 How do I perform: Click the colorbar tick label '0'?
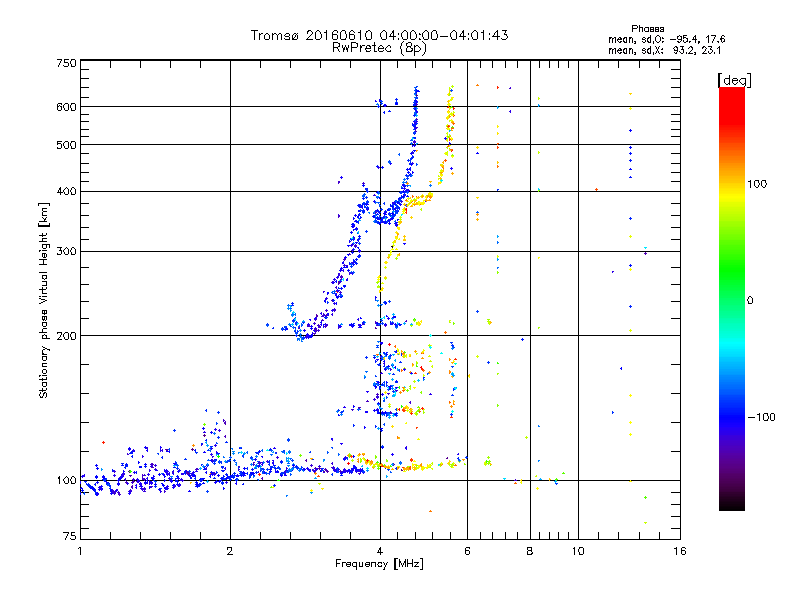750,301
